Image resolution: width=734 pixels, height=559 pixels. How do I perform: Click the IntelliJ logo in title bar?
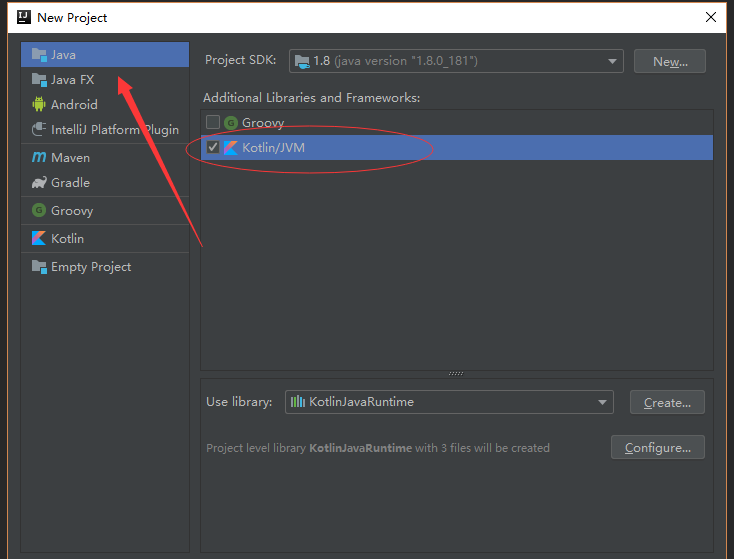tap(23, 17)
